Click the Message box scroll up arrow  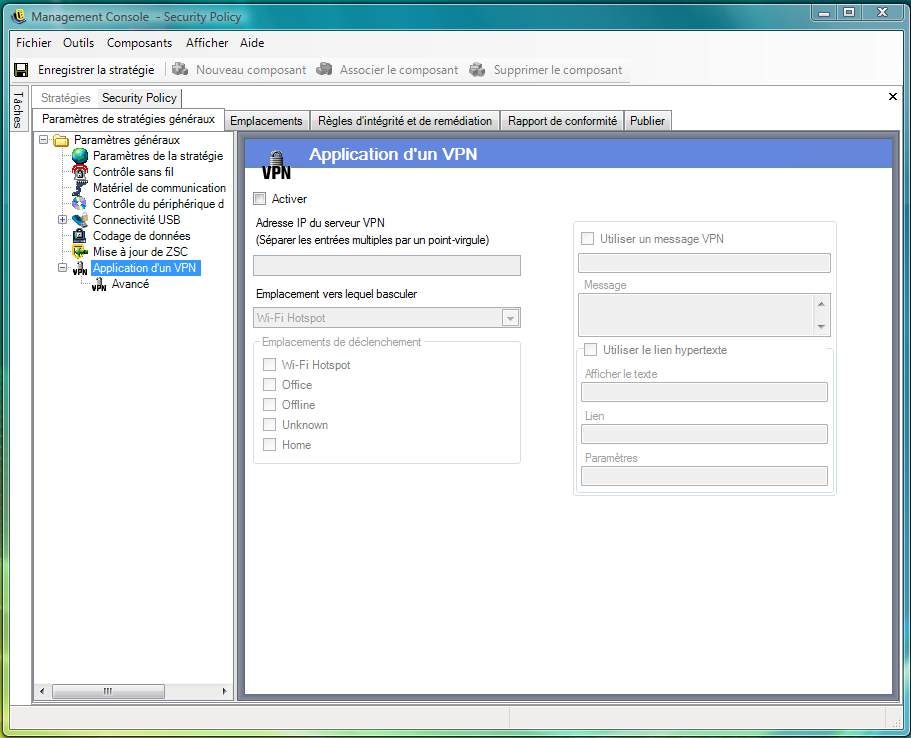tap(821, 304)
